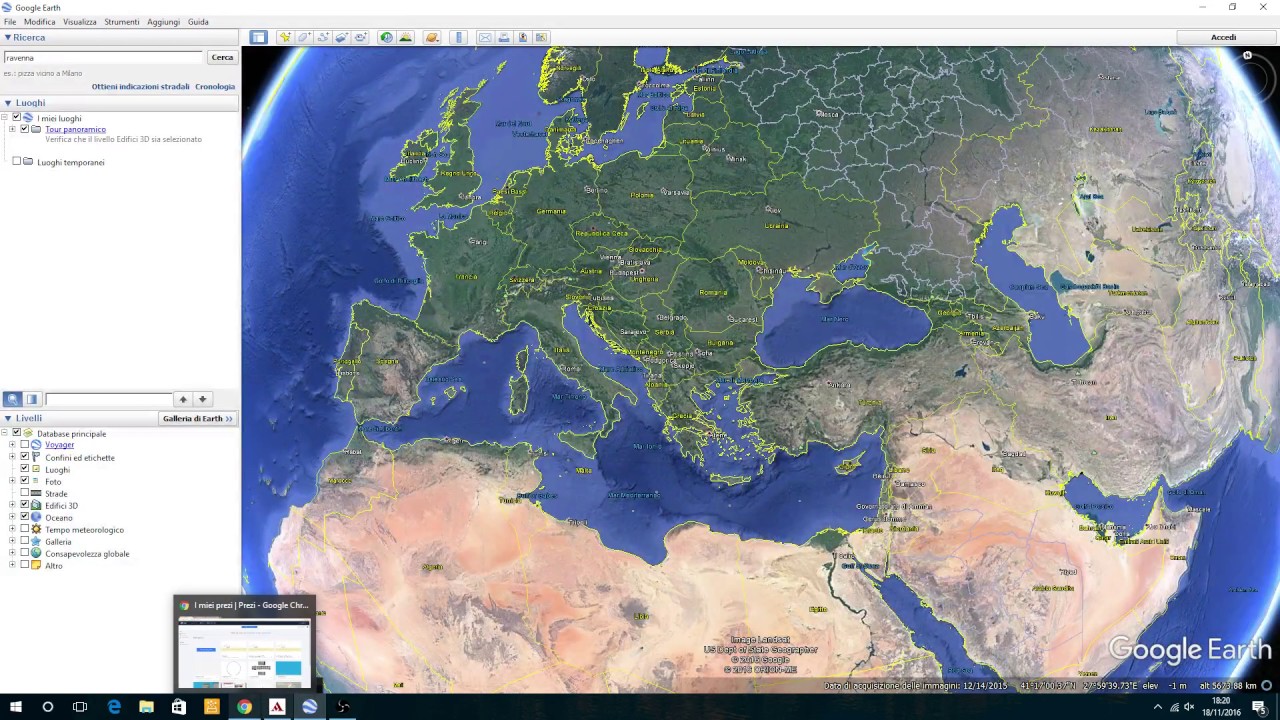Open Adobe Acrobat from the taskbar

[x=277, y=707]
